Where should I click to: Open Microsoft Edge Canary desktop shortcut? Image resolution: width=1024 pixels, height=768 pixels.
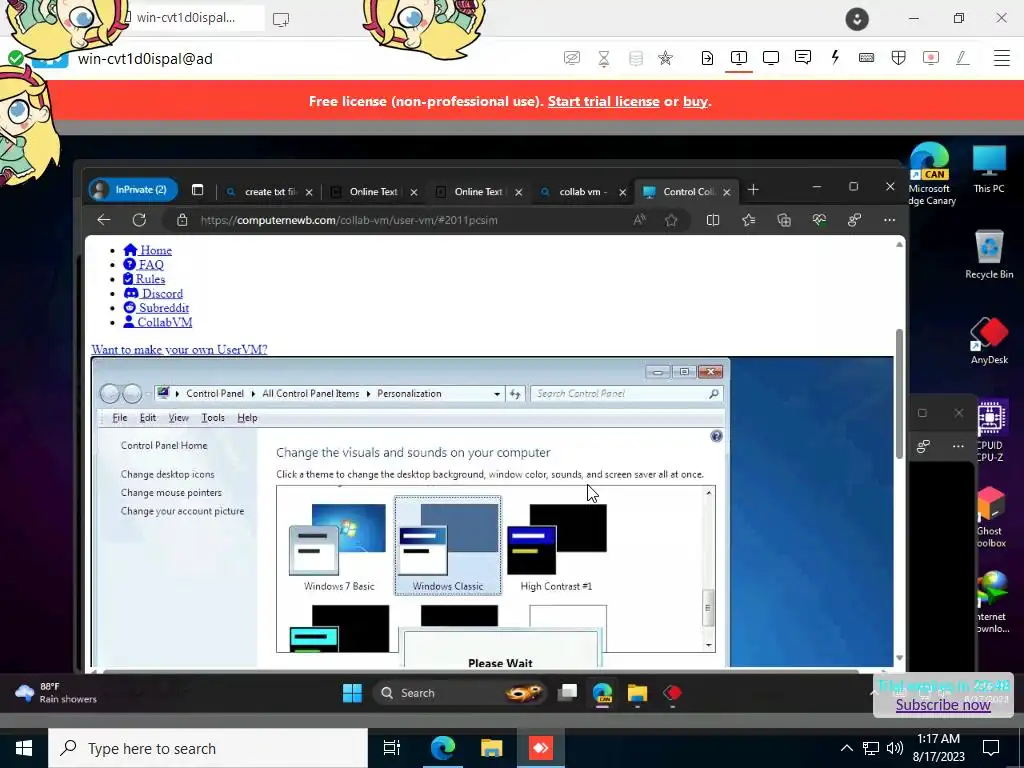coord(930,174)
